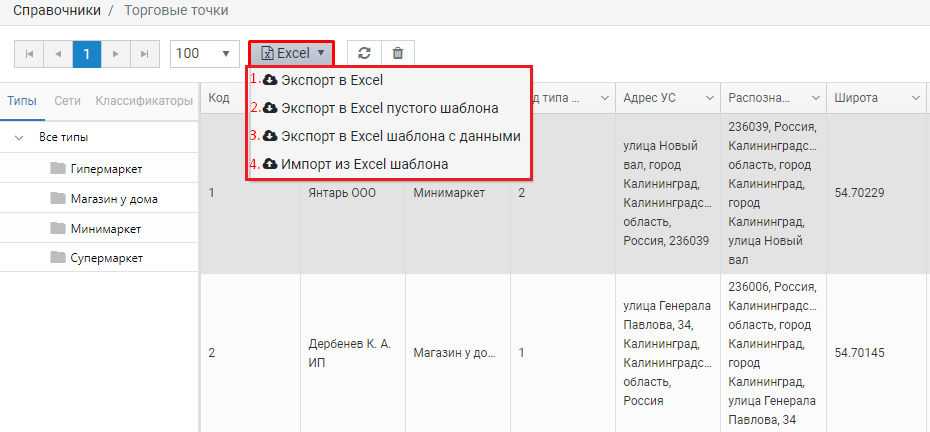Click cloud icon beside Экспорт в Excel

tap(270, 80)
